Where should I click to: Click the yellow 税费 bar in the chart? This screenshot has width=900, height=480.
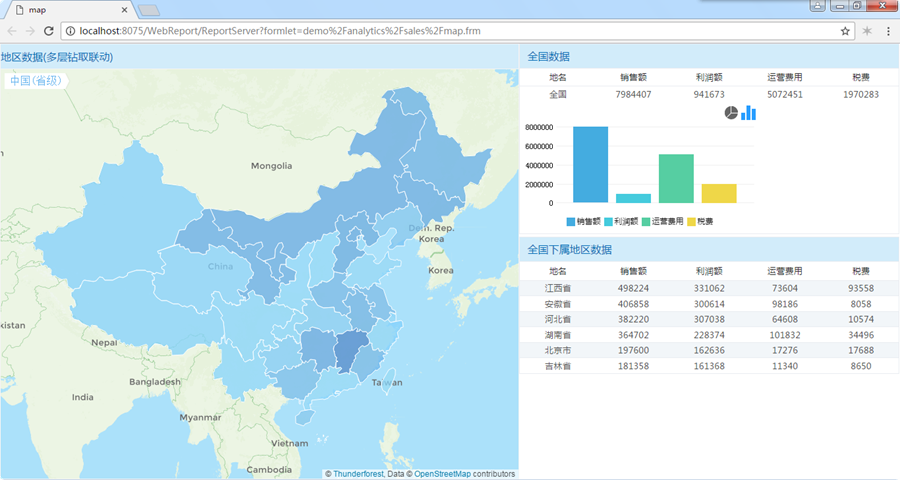[719, 193]
